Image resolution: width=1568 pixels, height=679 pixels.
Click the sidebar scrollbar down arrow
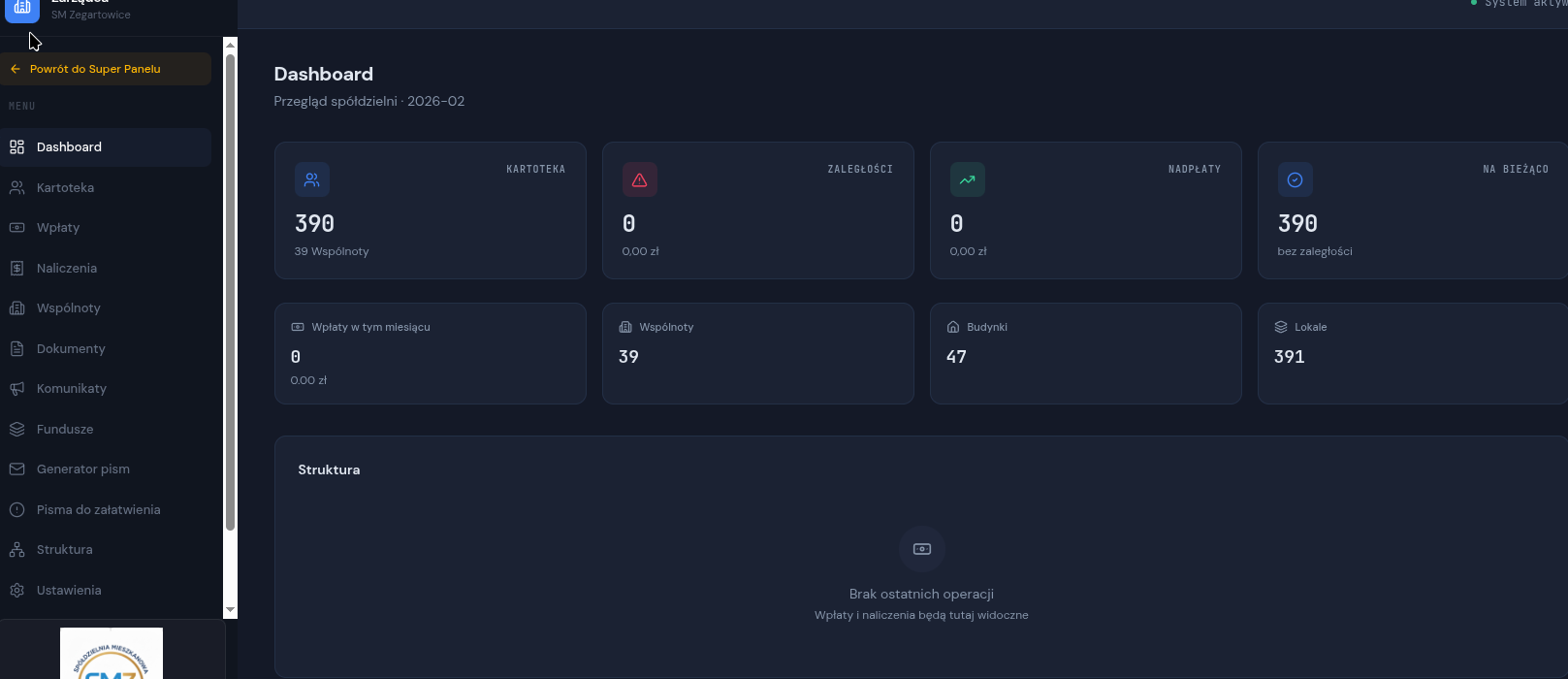click(230, 610)
